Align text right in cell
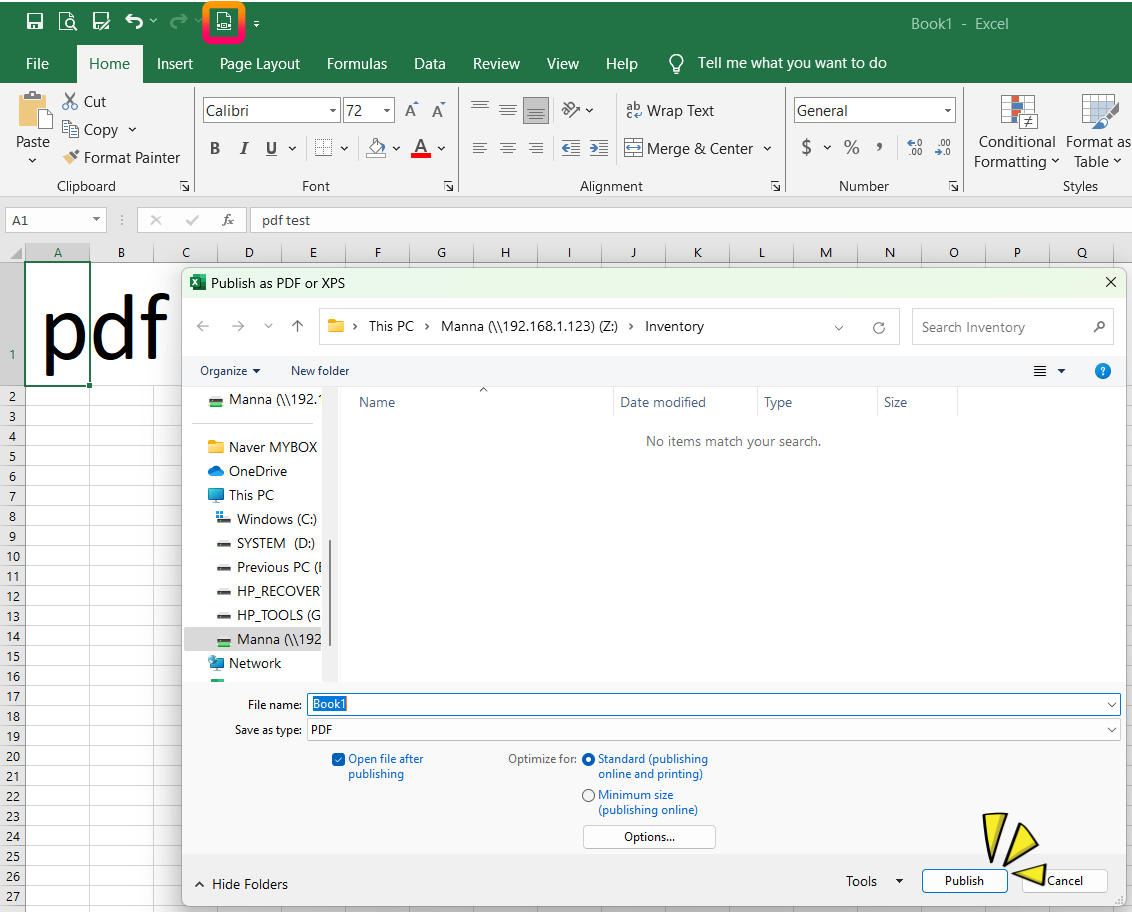 tap(536, 149)
